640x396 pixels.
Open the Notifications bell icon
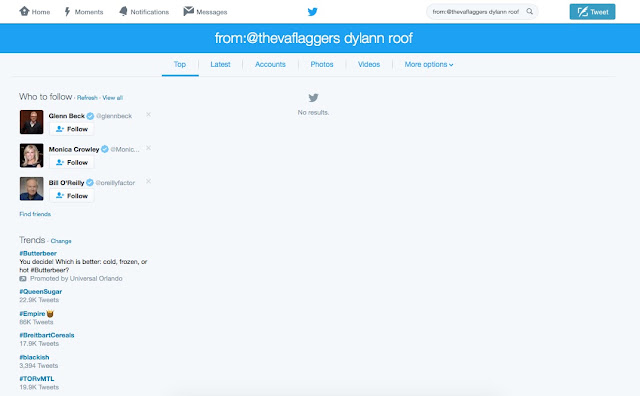pyautogui.click(x=123, y=11)
